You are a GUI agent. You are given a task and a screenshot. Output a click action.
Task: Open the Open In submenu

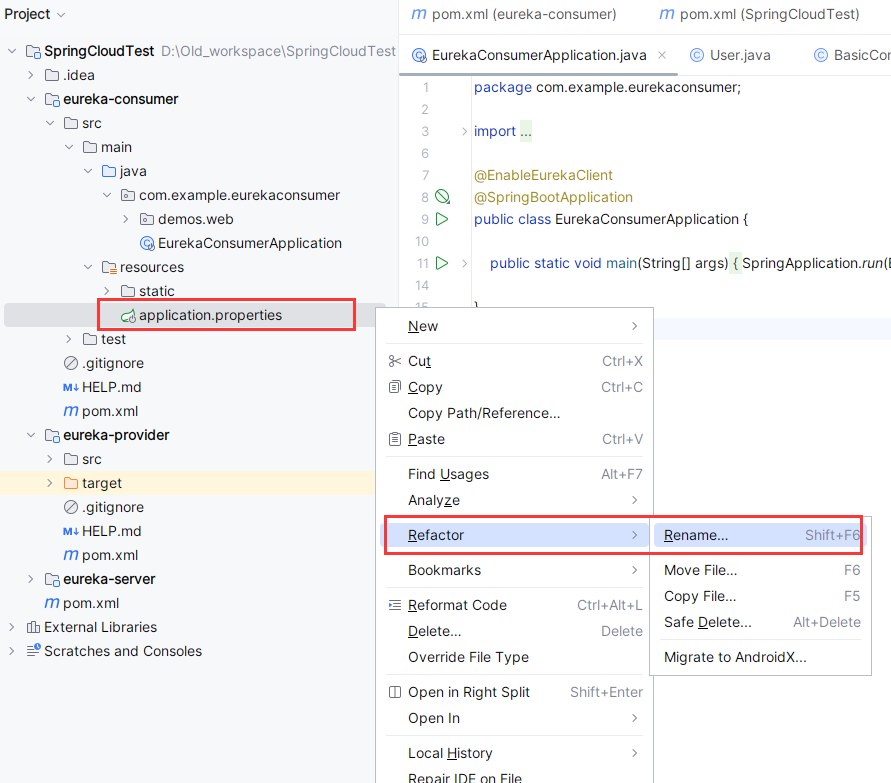514,718
